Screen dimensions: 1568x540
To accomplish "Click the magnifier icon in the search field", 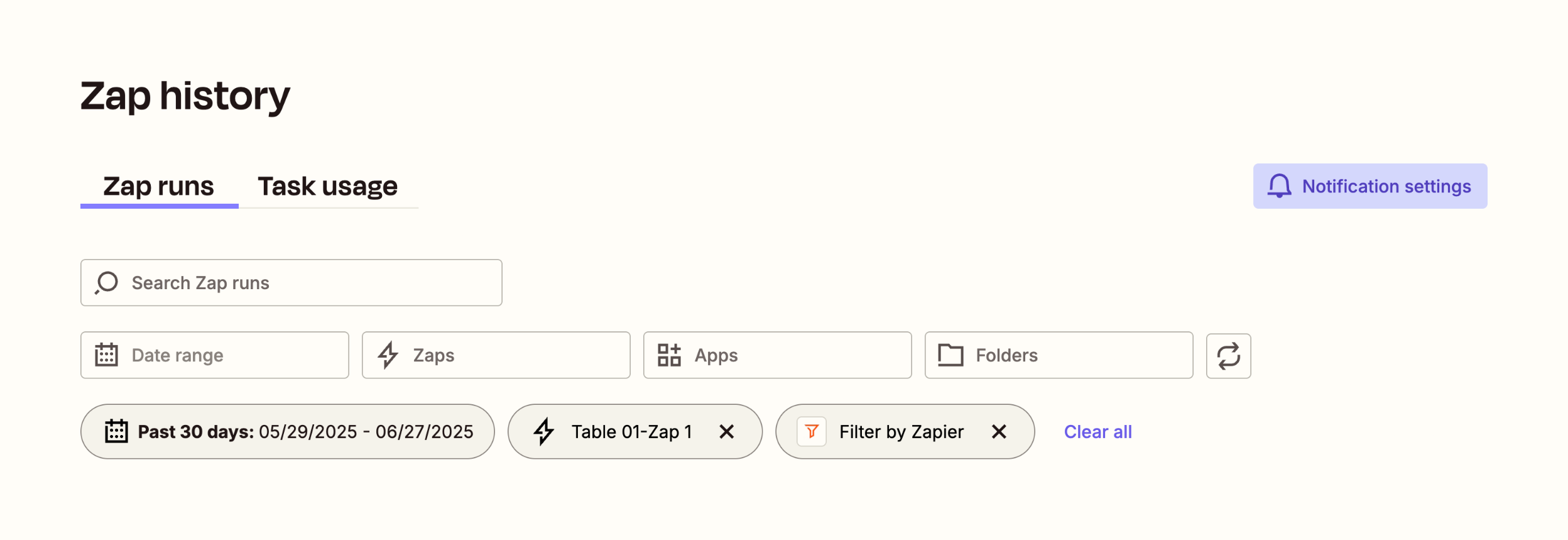I will click(107, 282).
